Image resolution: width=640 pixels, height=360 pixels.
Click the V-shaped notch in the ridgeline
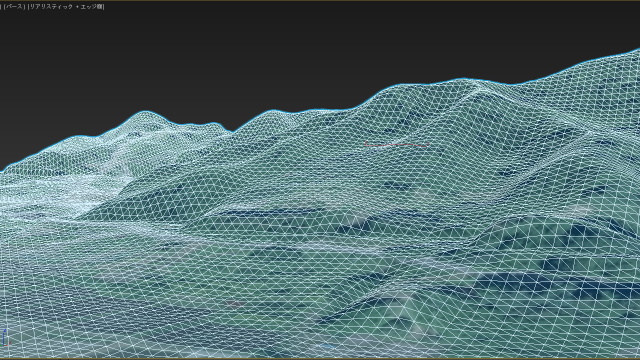(x=233, y=131)
